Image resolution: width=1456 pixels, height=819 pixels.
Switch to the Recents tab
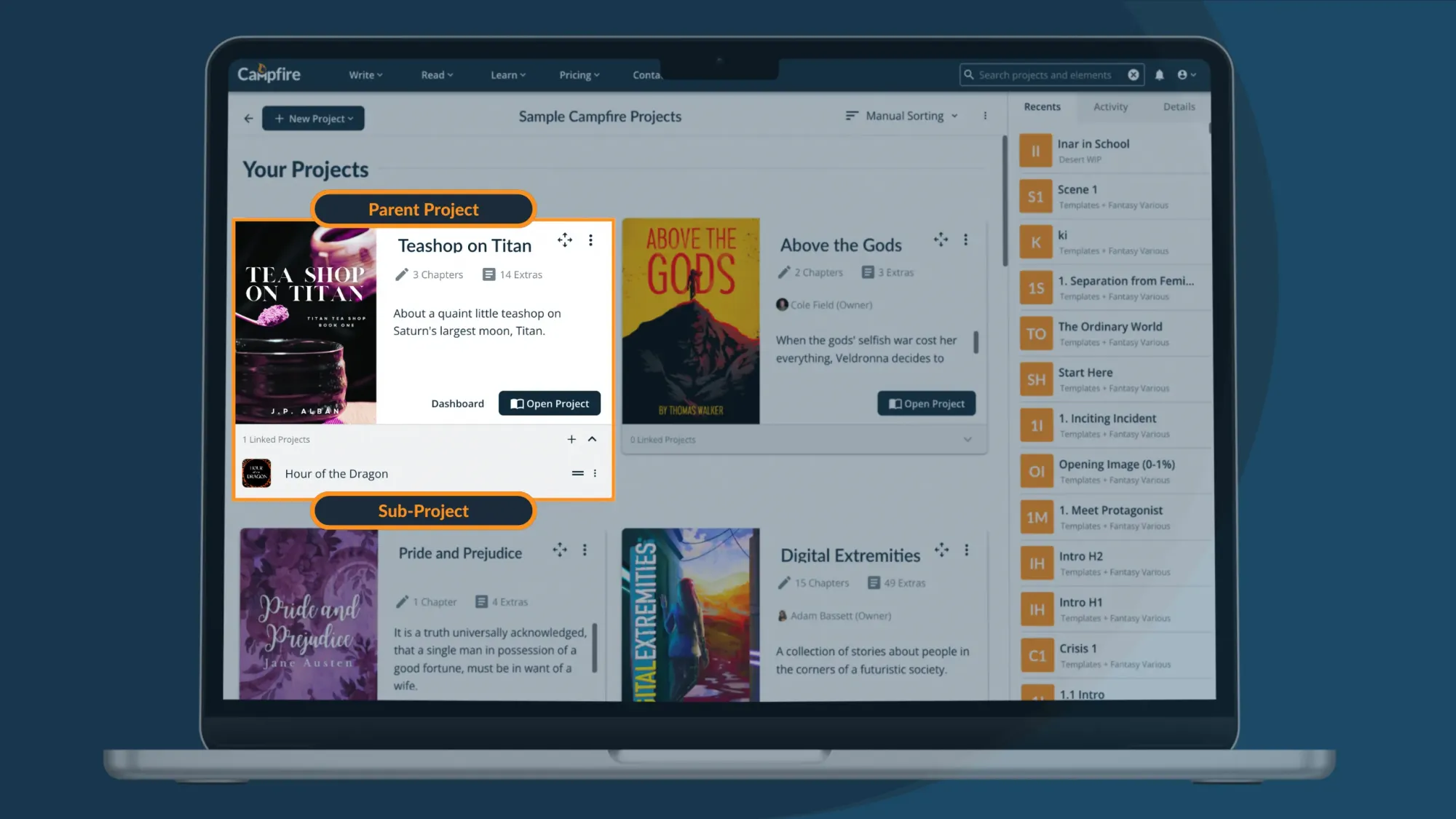1042,106
